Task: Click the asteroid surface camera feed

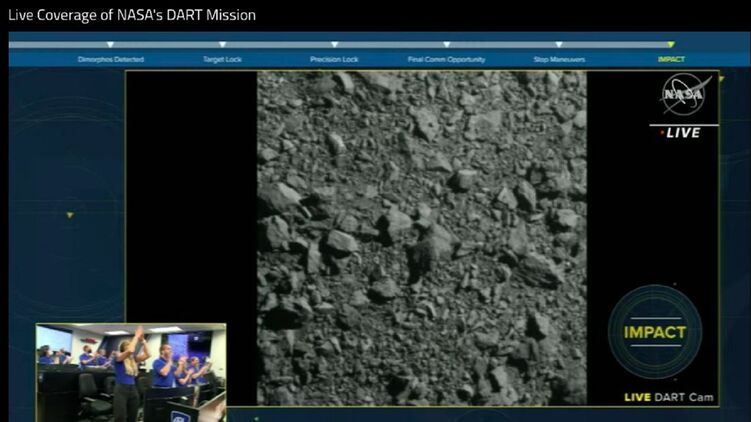Action: 421,237
